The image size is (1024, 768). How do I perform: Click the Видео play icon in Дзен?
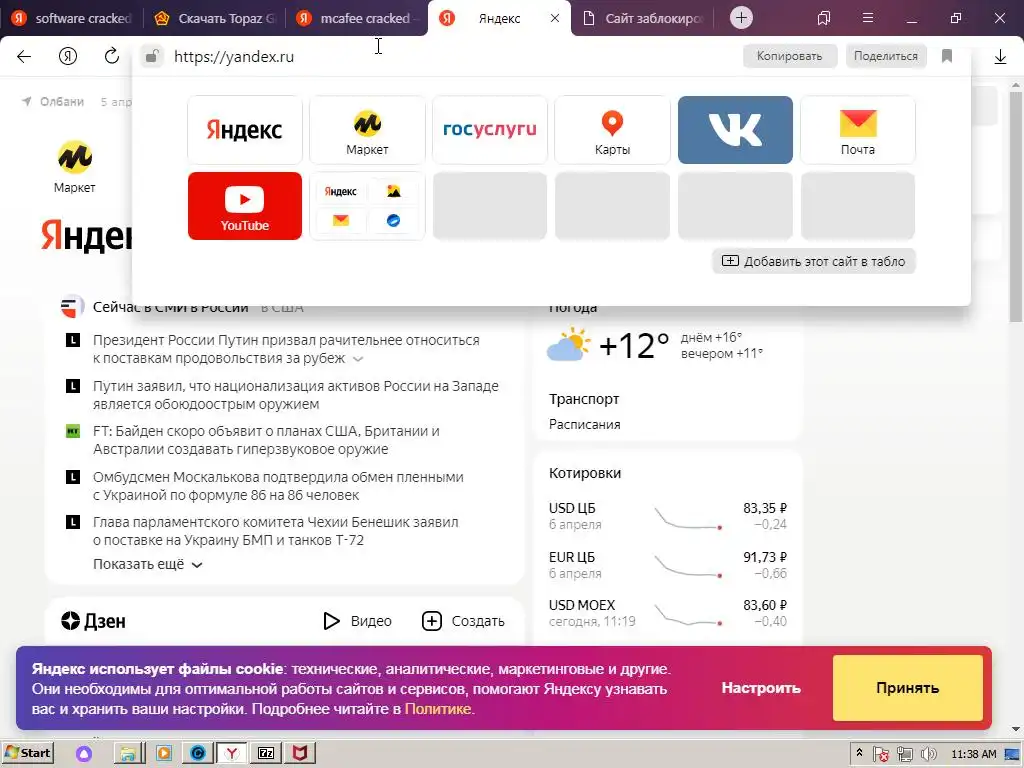332,621
